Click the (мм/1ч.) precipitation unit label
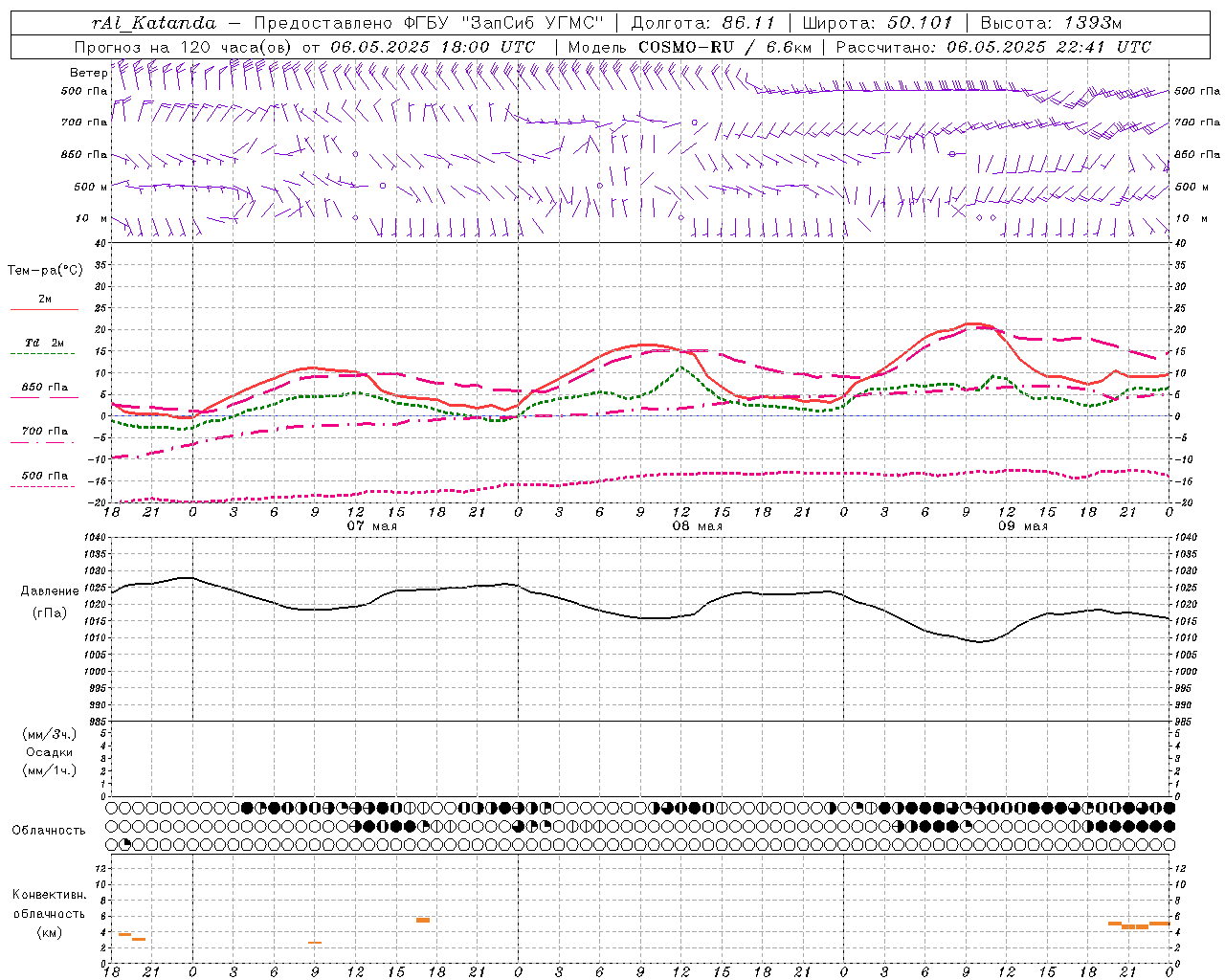 (x=50, y=770)
